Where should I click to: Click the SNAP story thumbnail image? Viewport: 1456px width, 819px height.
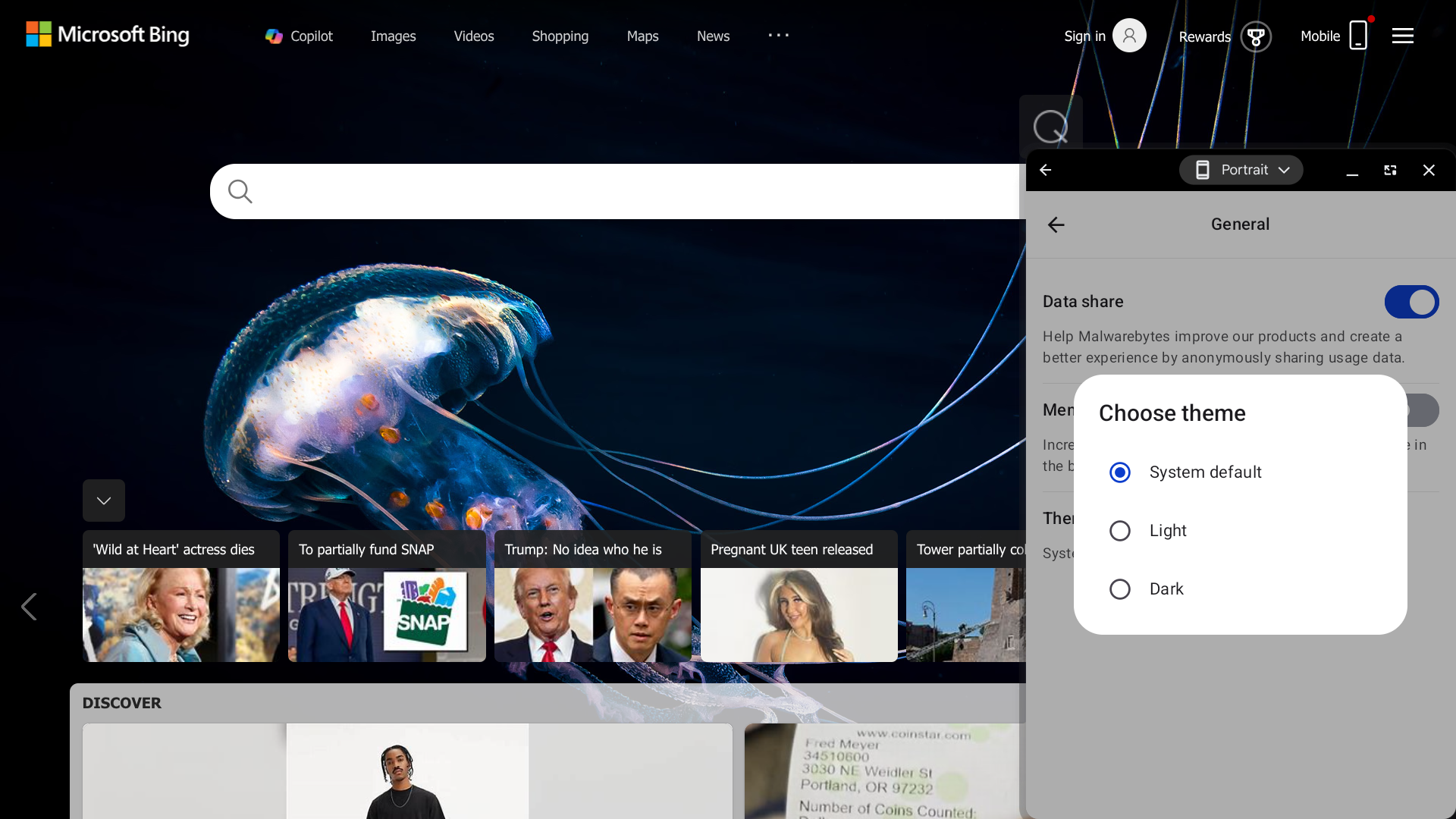(387, 615)
